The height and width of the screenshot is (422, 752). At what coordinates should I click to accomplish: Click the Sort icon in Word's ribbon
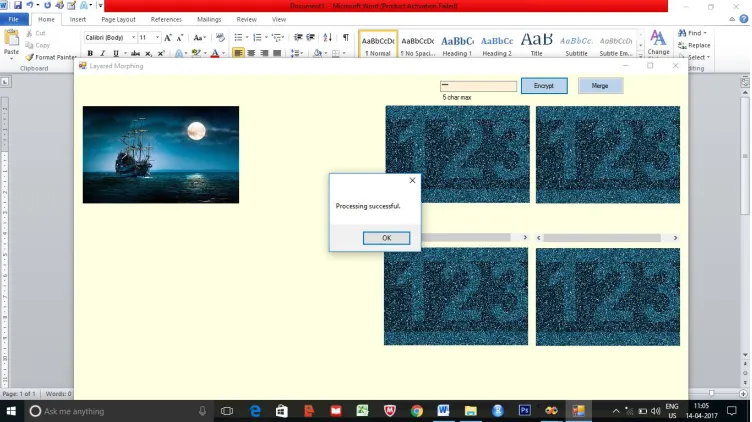[x=328, y=37]
